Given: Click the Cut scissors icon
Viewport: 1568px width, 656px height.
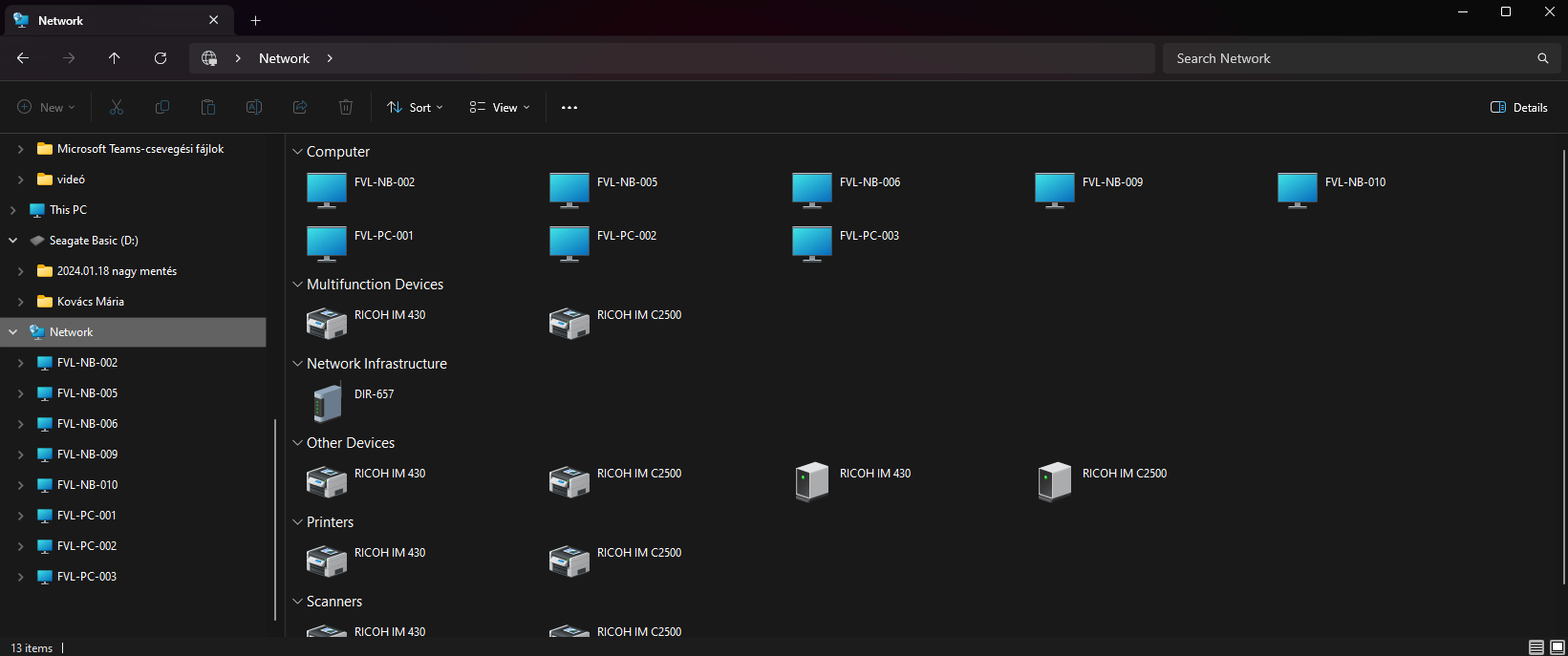Looking at the screenshot, I should 117,107.
